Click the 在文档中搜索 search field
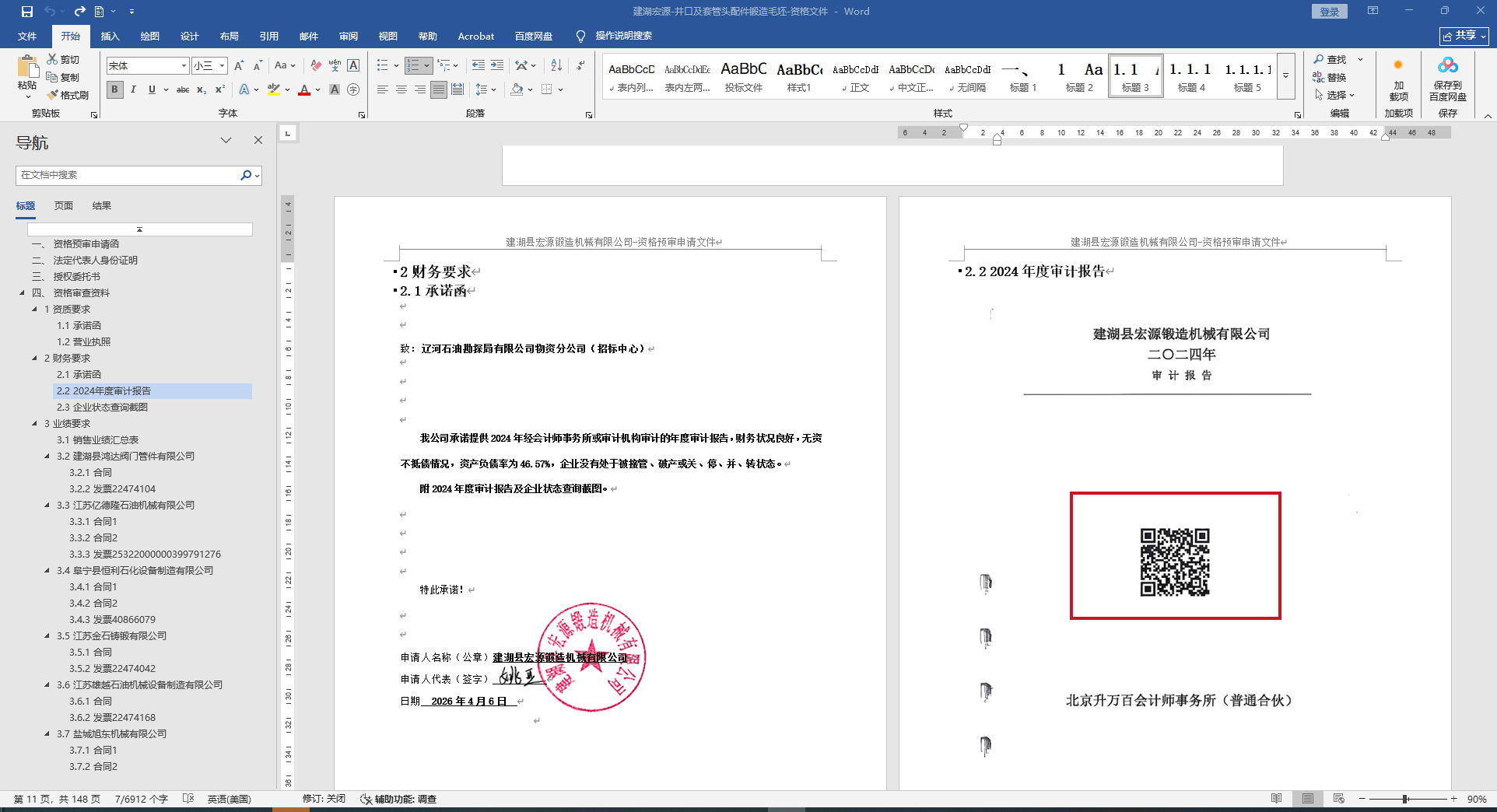The width and height of the screenshot is (1497, 812). click(x=128, y=175)
